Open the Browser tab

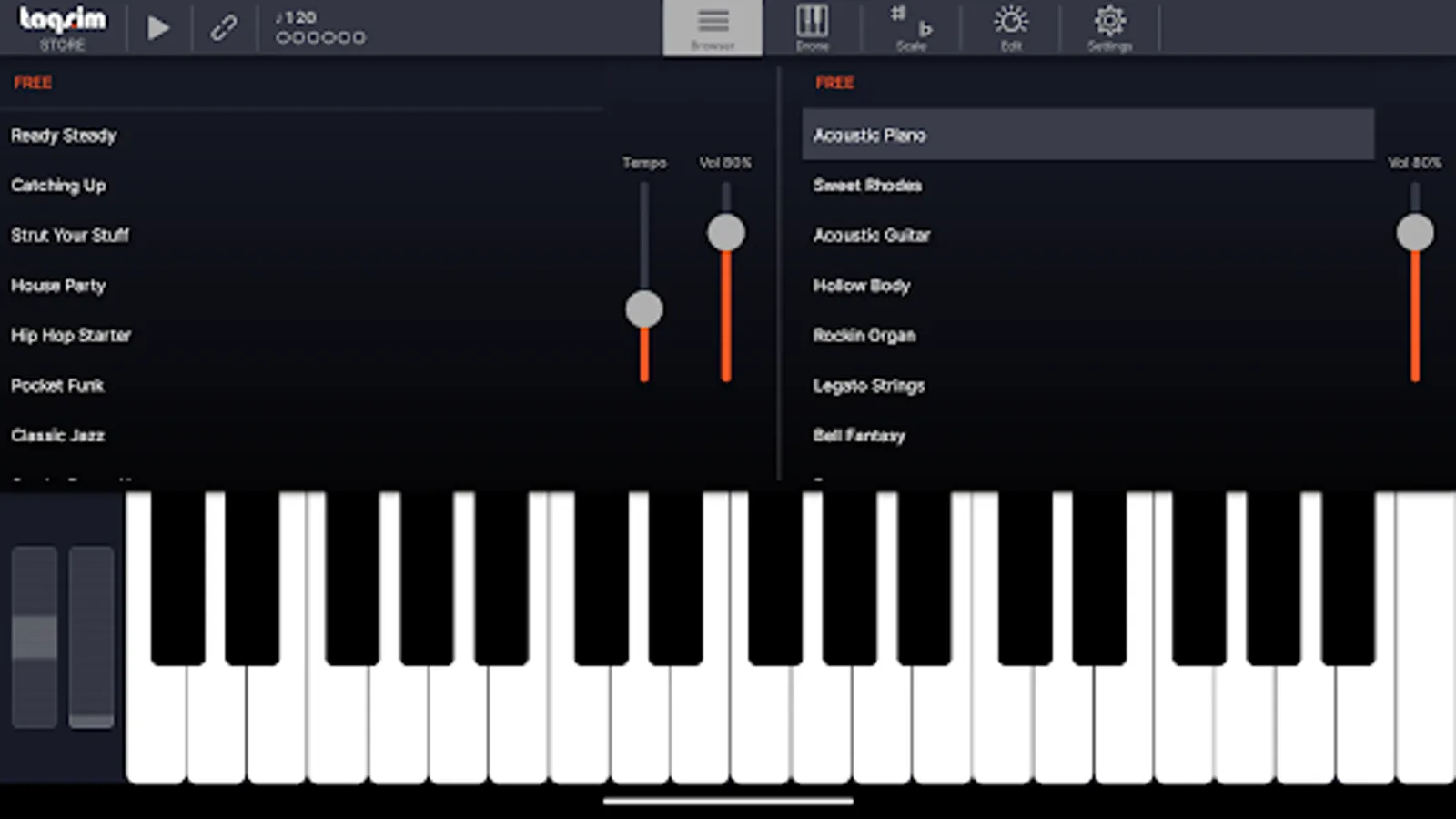point(713,28)
